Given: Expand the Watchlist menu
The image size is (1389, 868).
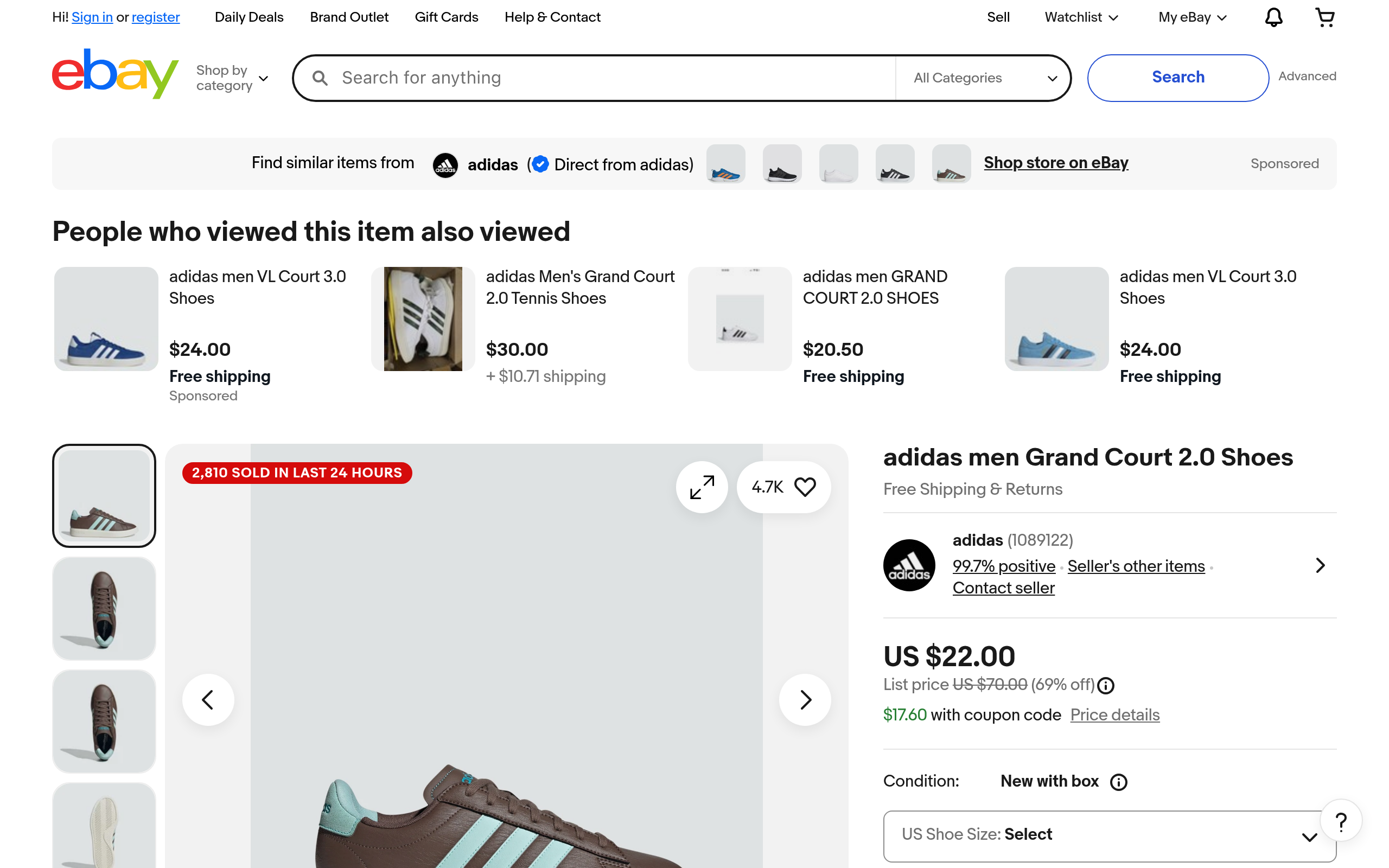Looking at the screenshot, I should click(1081, 17).
